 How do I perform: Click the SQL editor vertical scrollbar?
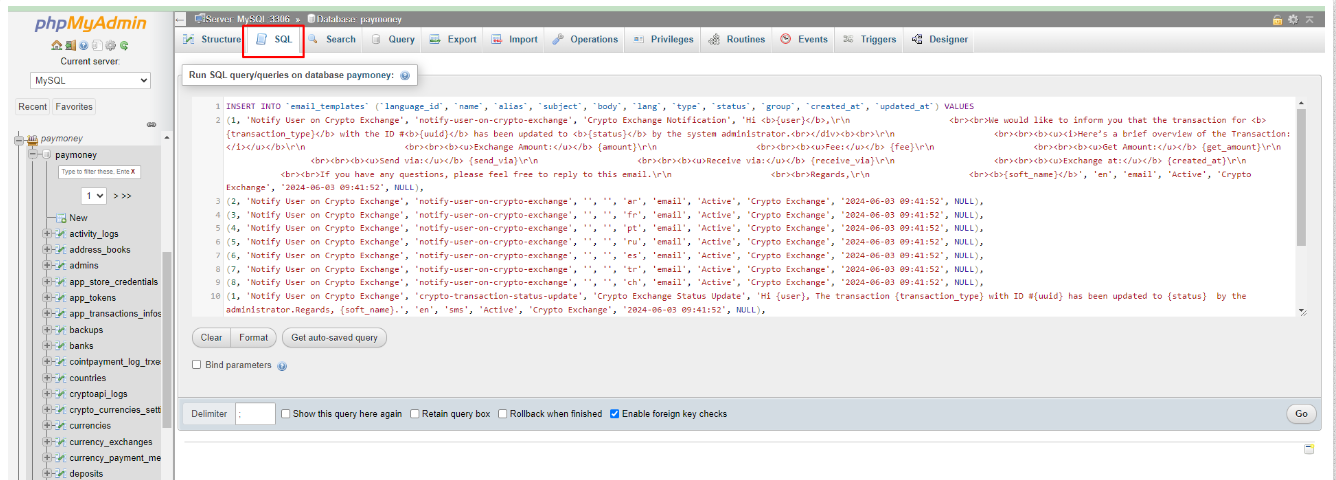click(1301, 180)
